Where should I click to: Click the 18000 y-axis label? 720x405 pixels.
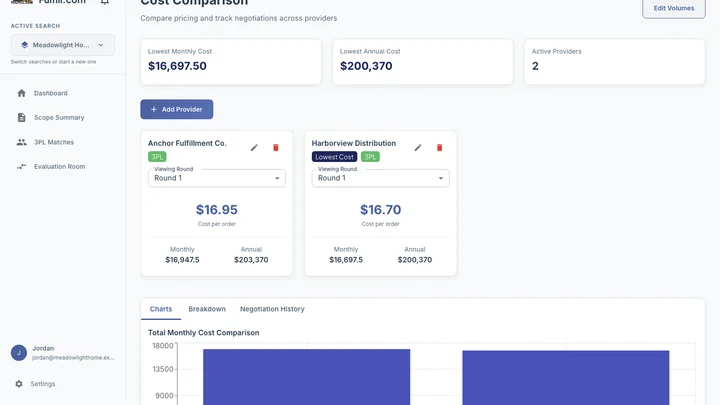(163, 346)
